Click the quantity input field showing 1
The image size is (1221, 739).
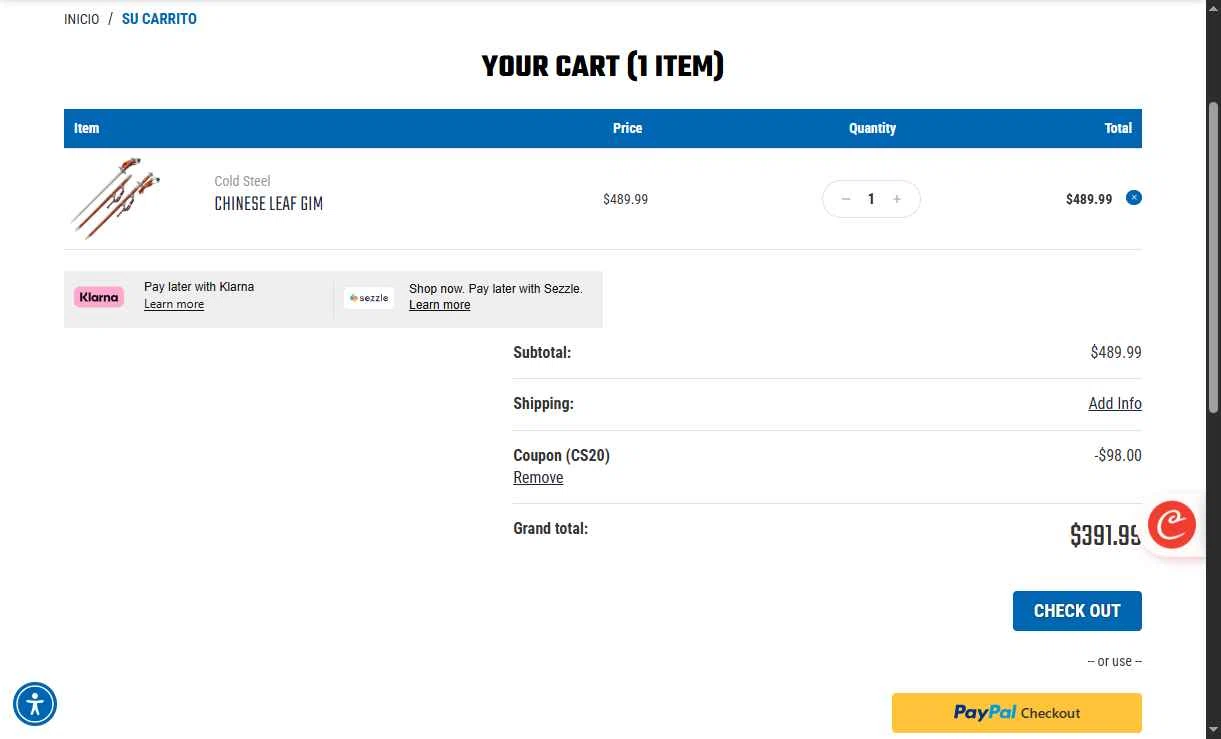[x=871, y=199]
